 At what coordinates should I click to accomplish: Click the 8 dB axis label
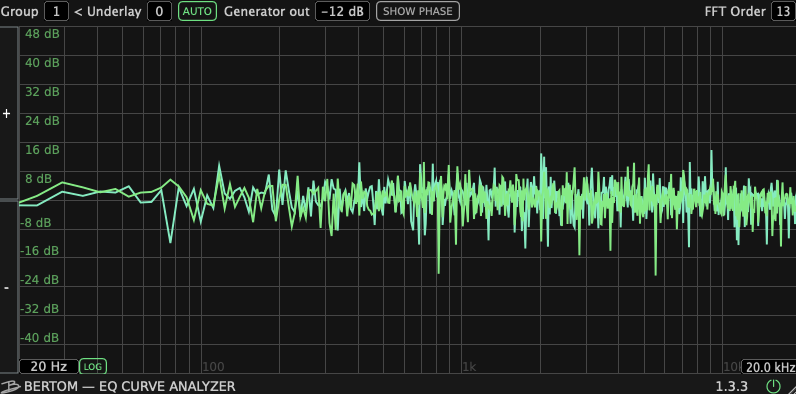(39, 179)
